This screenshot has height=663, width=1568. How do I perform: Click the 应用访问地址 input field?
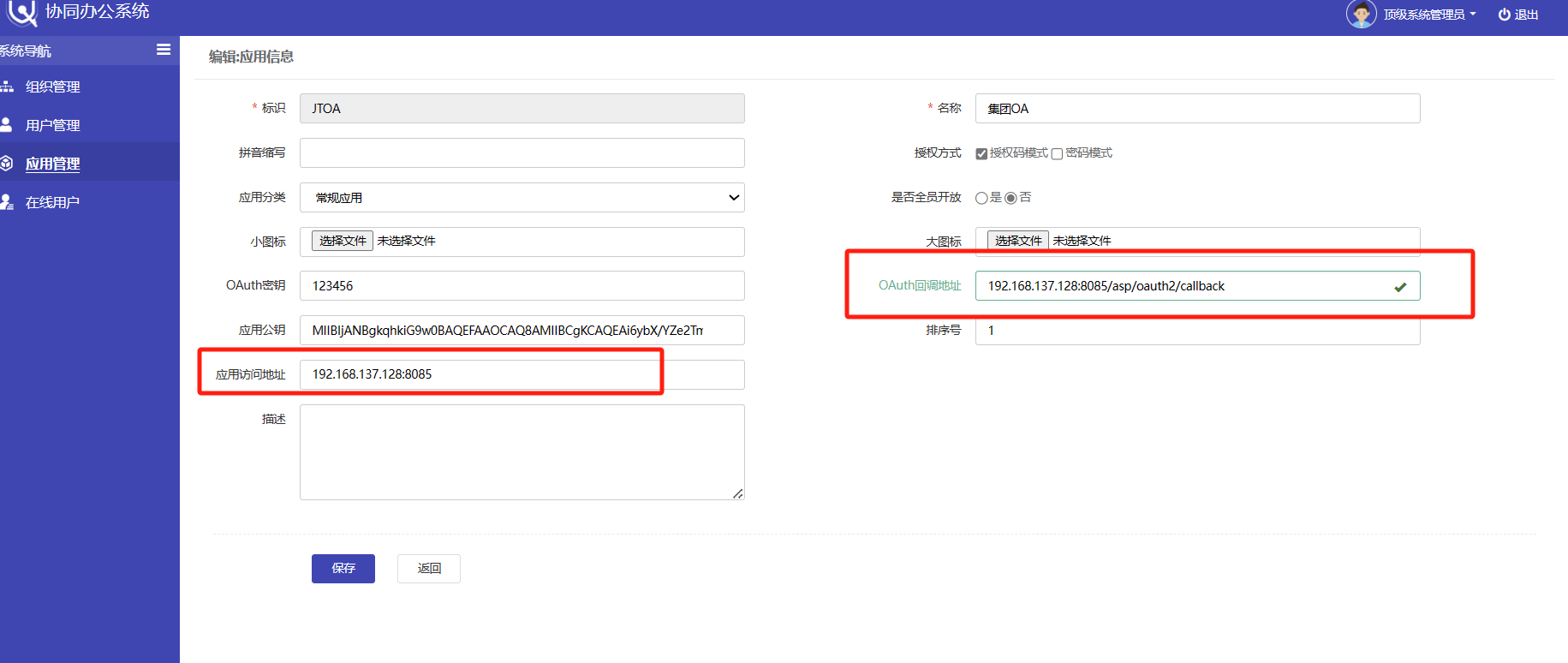pyautogui.click(x=522, y=374)
